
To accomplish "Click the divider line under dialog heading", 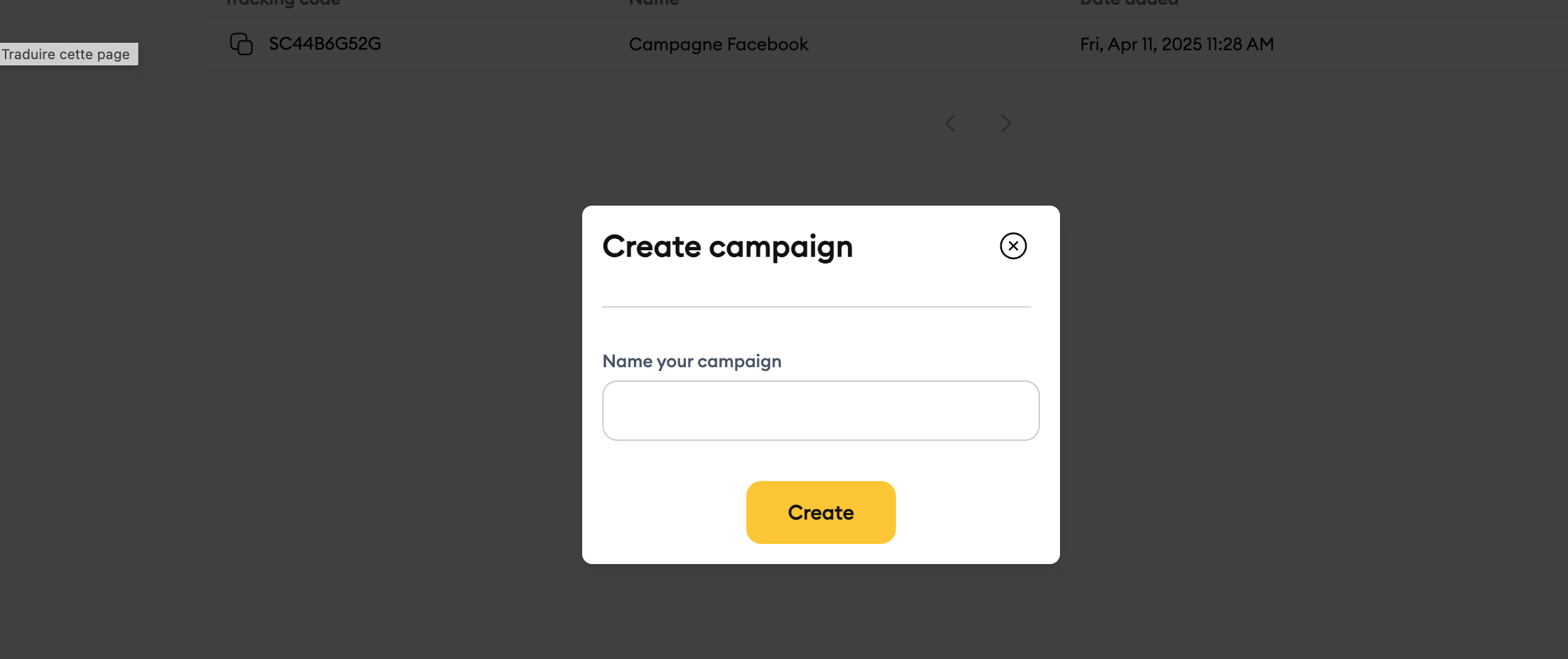I will 816,307.
